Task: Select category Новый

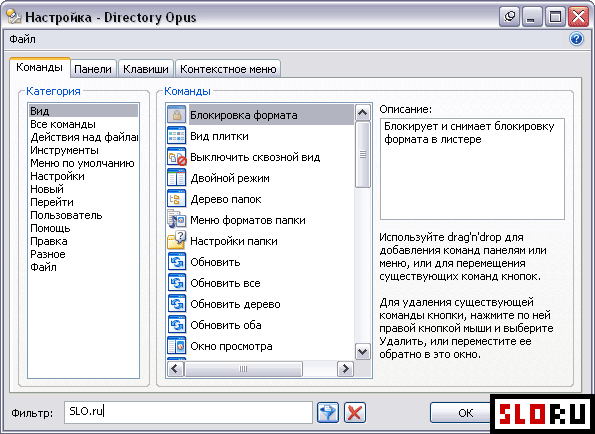Action: point(83,189)
